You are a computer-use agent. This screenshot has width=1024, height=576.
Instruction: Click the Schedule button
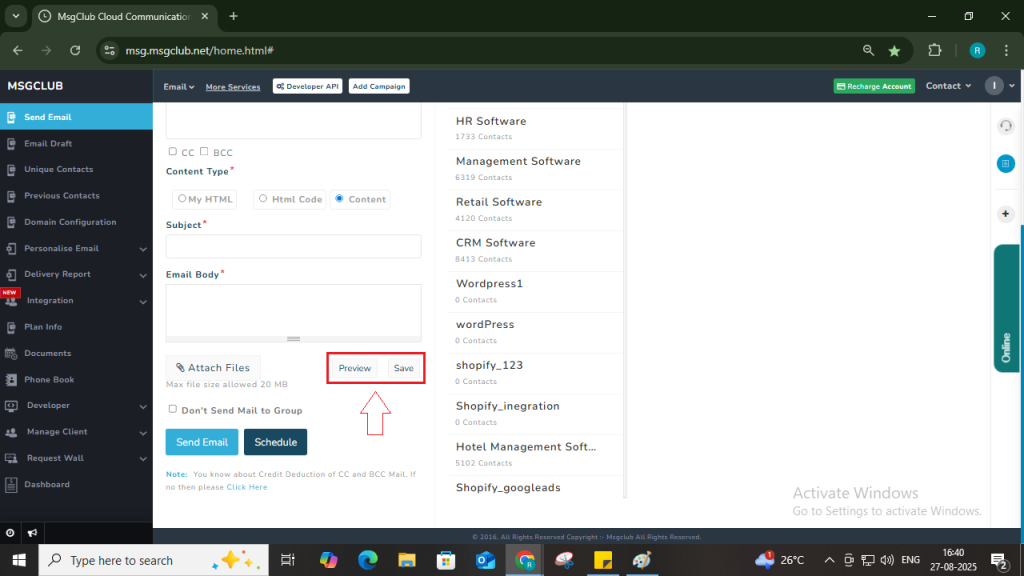point(276,442)
